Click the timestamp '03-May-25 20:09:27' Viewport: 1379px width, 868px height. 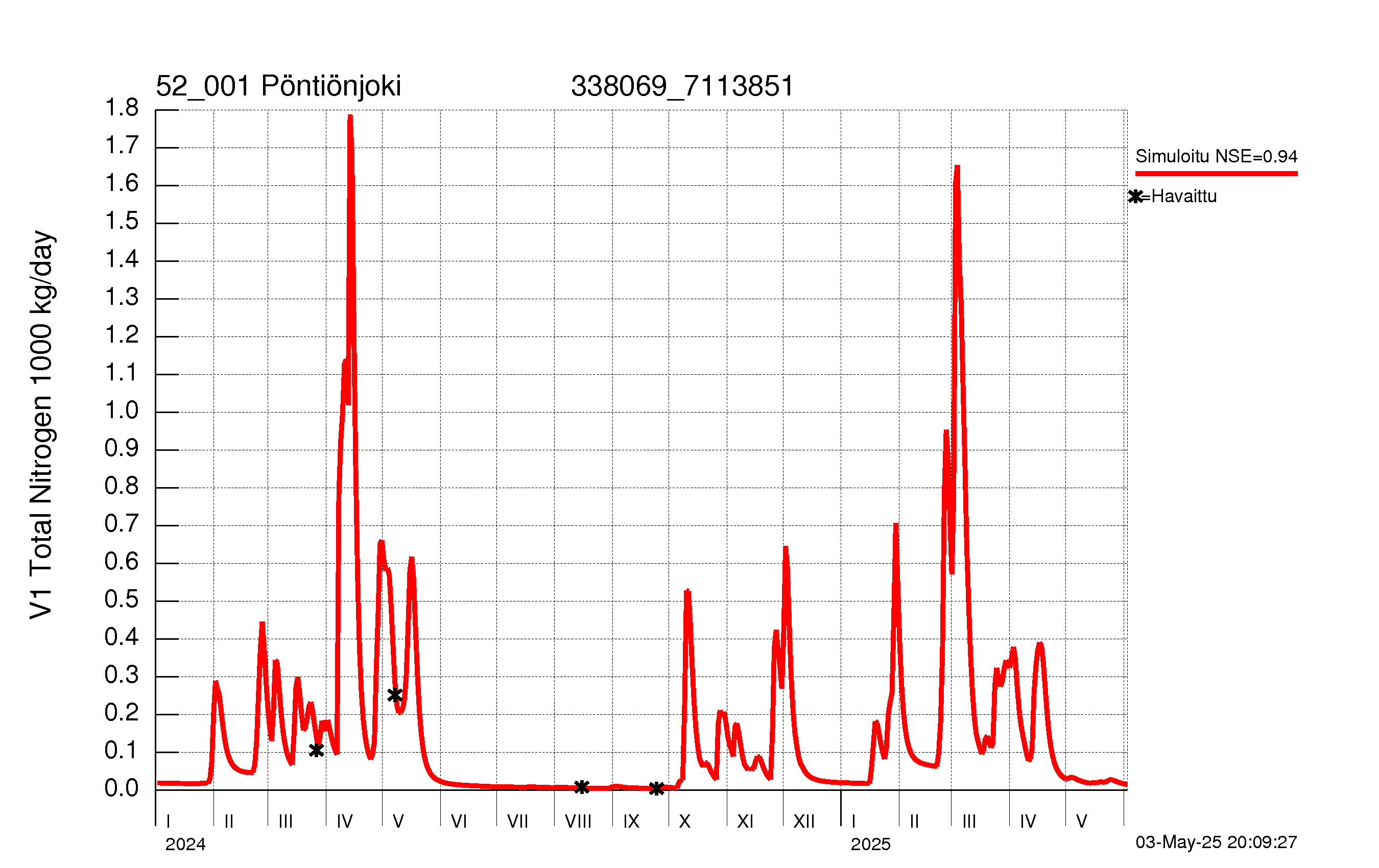click(x=1217, y=842)
